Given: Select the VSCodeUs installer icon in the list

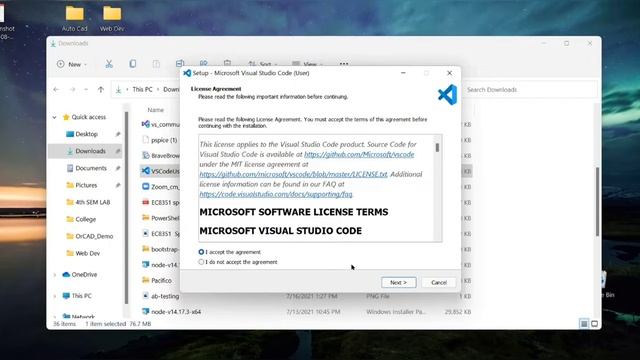Looking at the screenshot, I should [x=145, y=171].
